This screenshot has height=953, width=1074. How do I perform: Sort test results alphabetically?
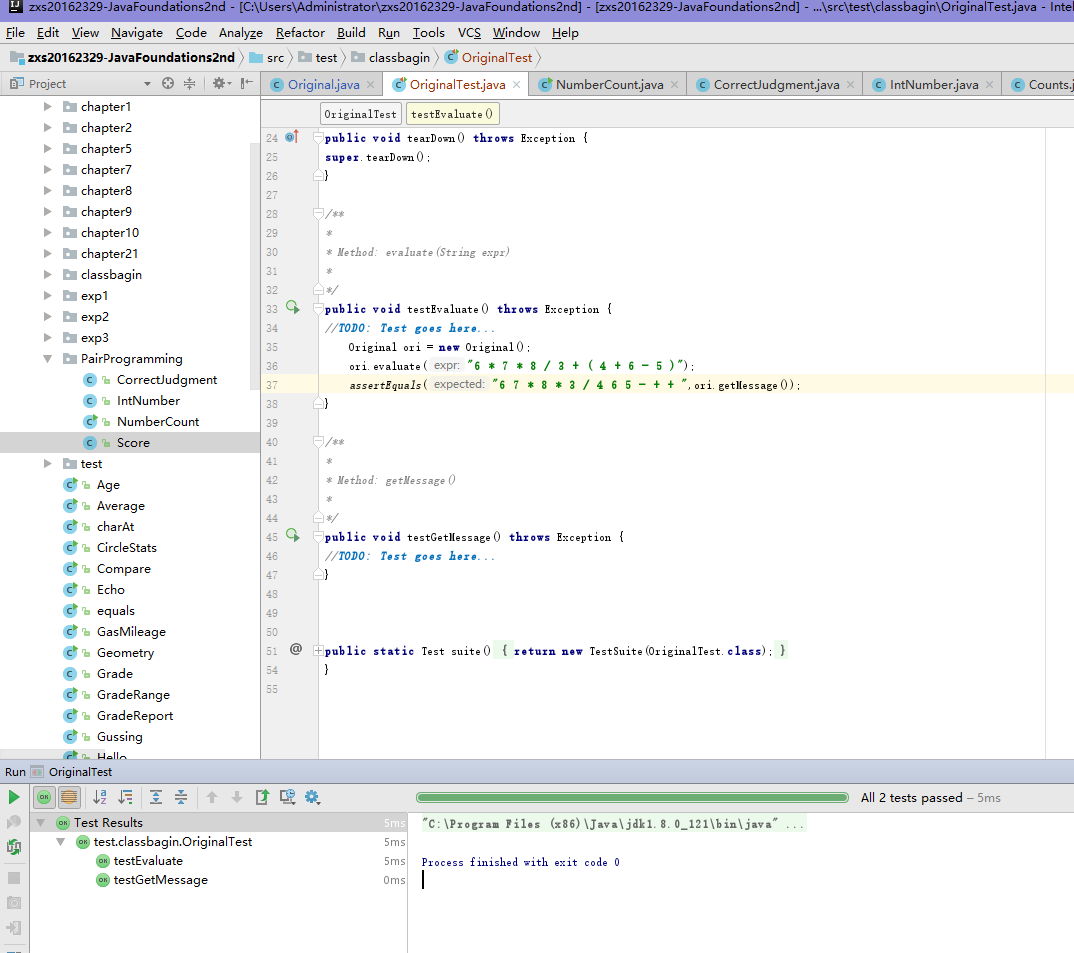click(x=100, y=797)
